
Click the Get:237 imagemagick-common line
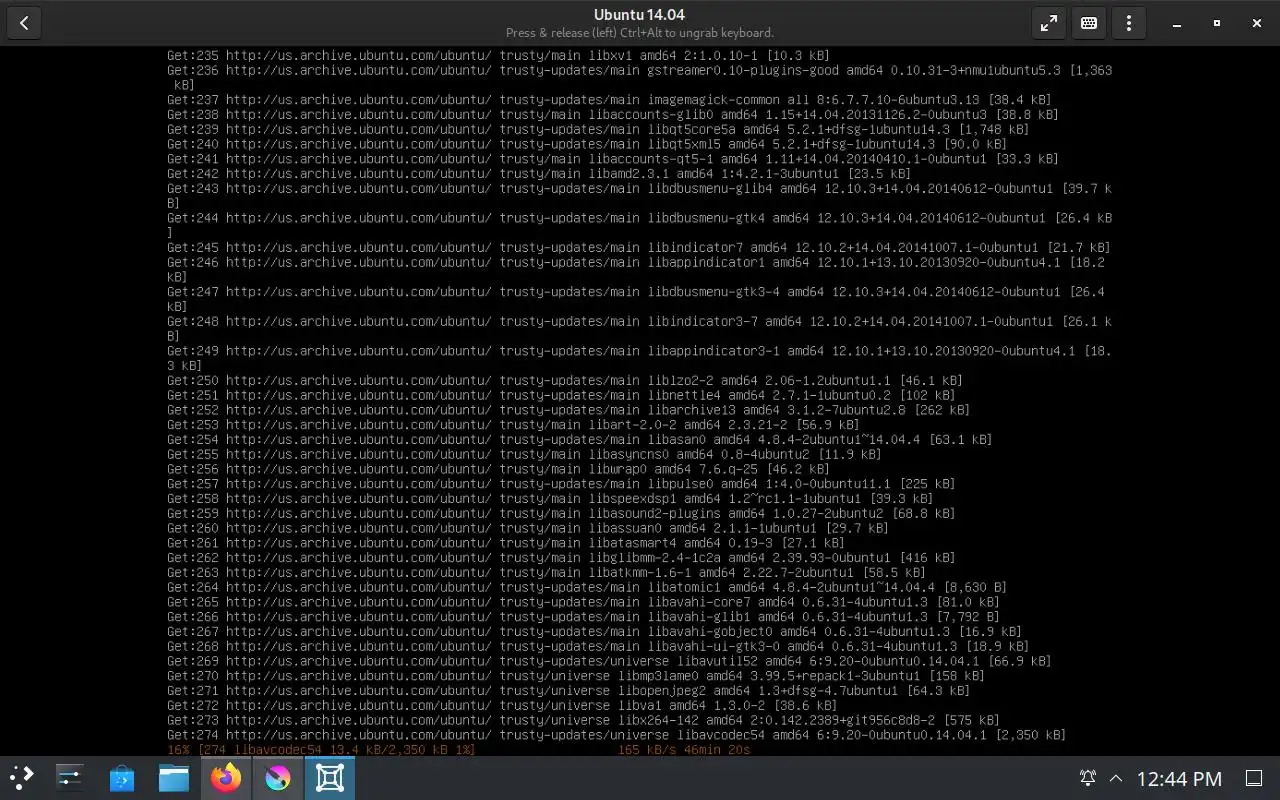[609, 100]
